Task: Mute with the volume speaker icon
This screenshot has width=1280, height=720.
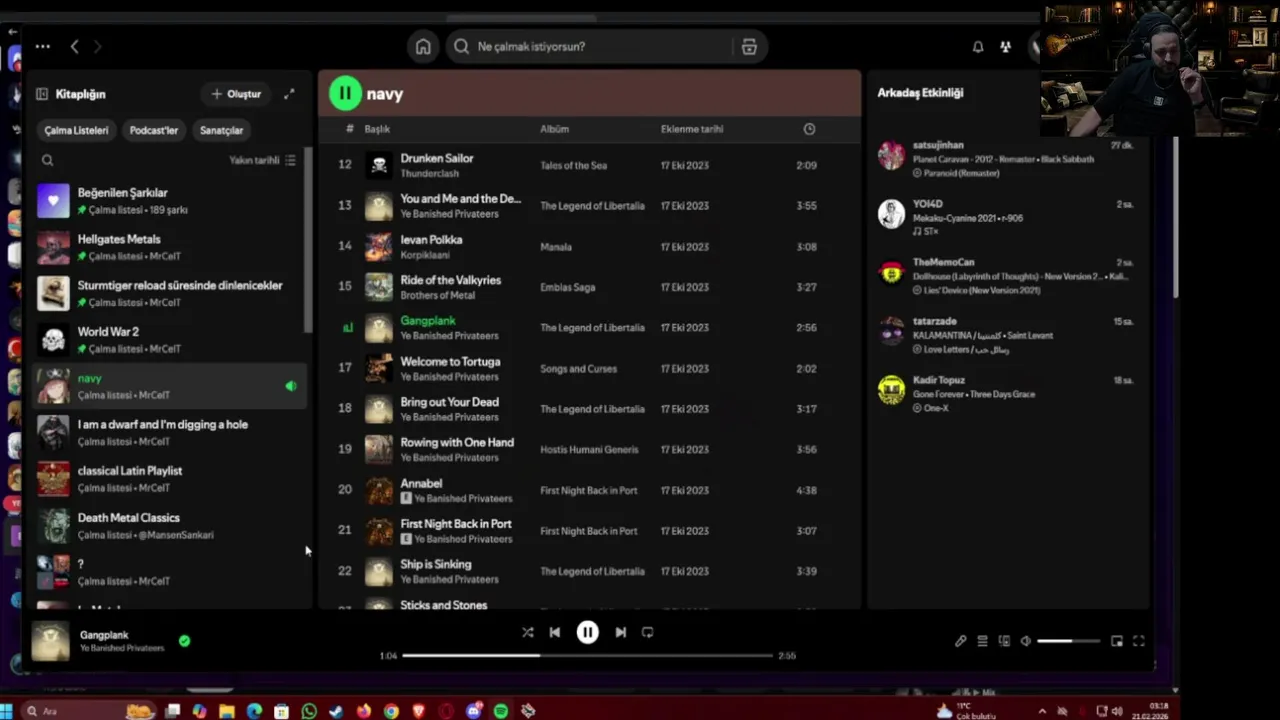Action: tap(1025, 641)
